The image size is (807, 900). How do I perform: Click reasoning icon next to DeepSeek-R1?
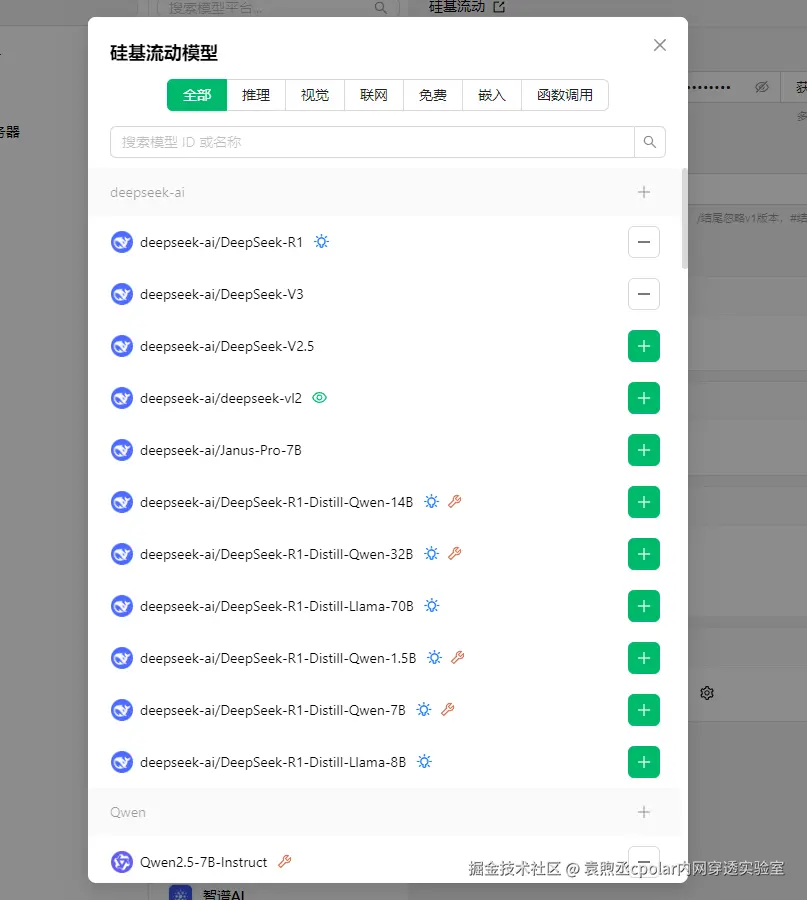321,242
